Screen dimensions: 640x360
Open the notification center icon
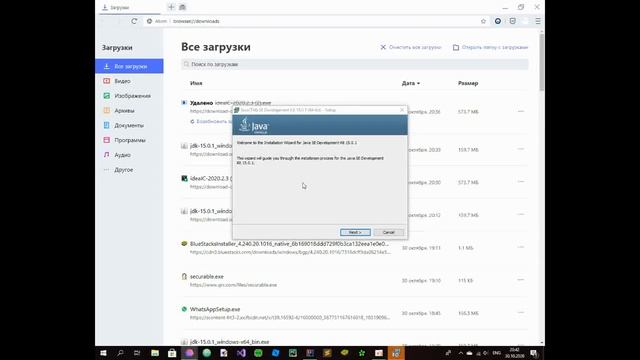[x=533, y=353]
